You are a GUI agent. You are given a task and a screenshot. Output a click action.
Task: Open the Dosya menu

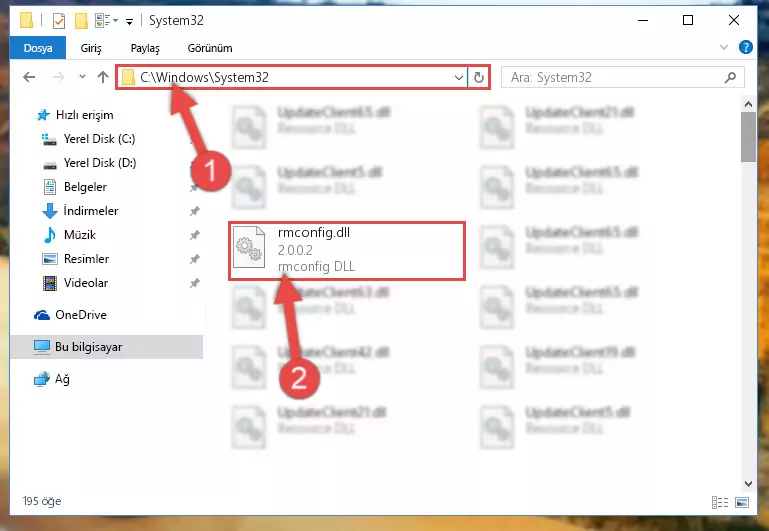(x=38, y=48)
